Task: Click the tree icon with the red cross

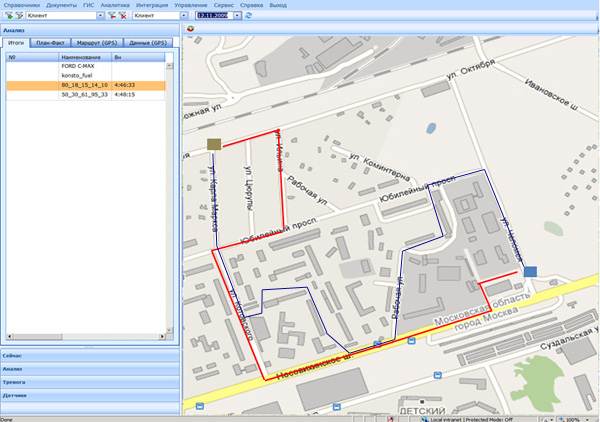Action: pos(122,16)
